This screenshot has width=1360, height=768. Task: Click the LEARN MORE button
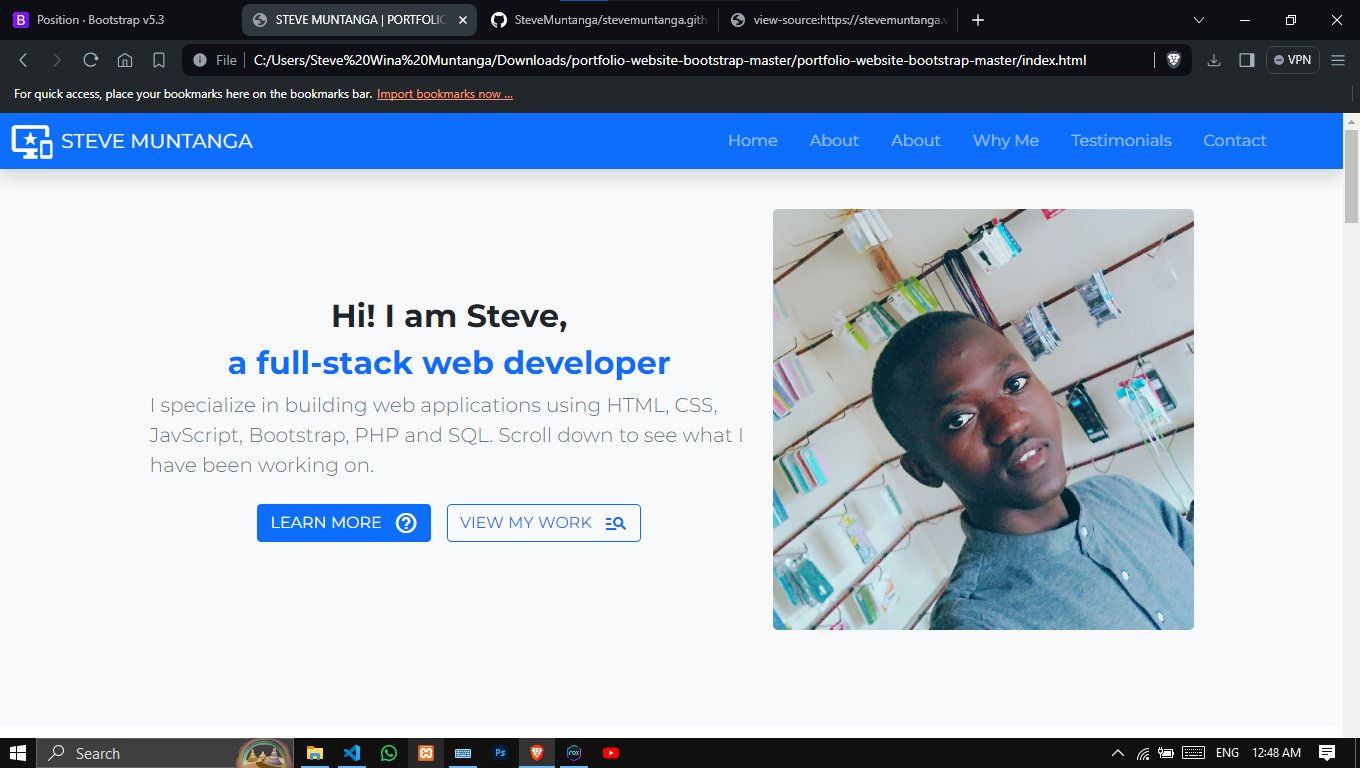coord(343,522)
